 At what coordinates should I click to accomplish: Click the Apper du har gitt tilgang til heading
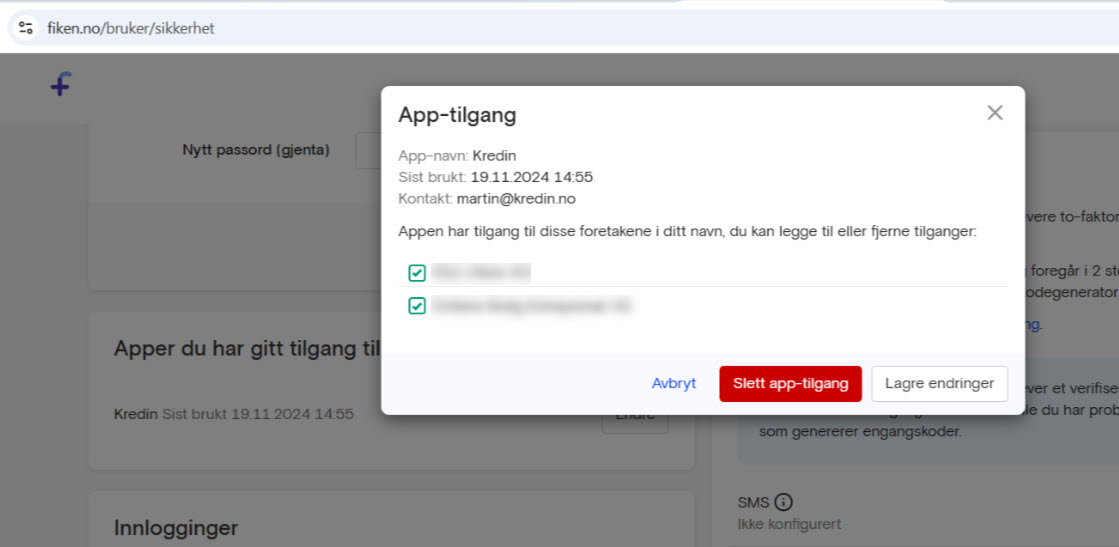tap(247, 349)
